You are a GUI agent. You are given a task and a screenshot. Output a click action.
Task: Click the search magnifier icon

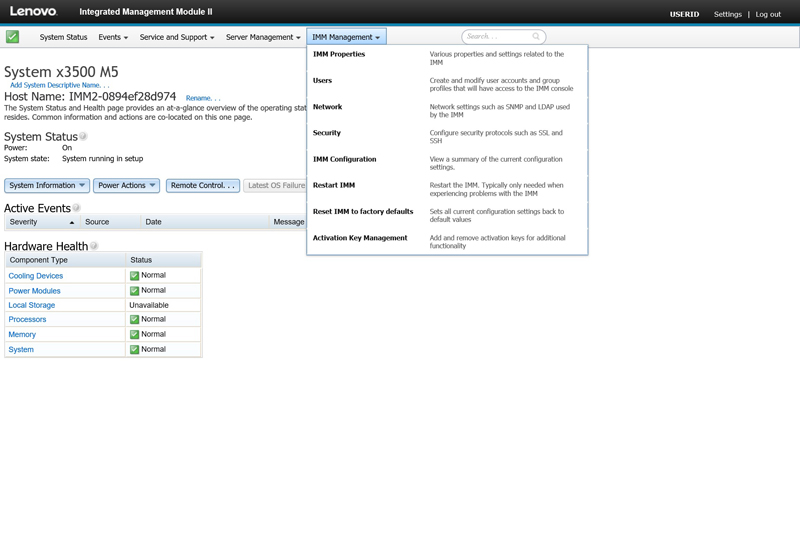point(536,36)
